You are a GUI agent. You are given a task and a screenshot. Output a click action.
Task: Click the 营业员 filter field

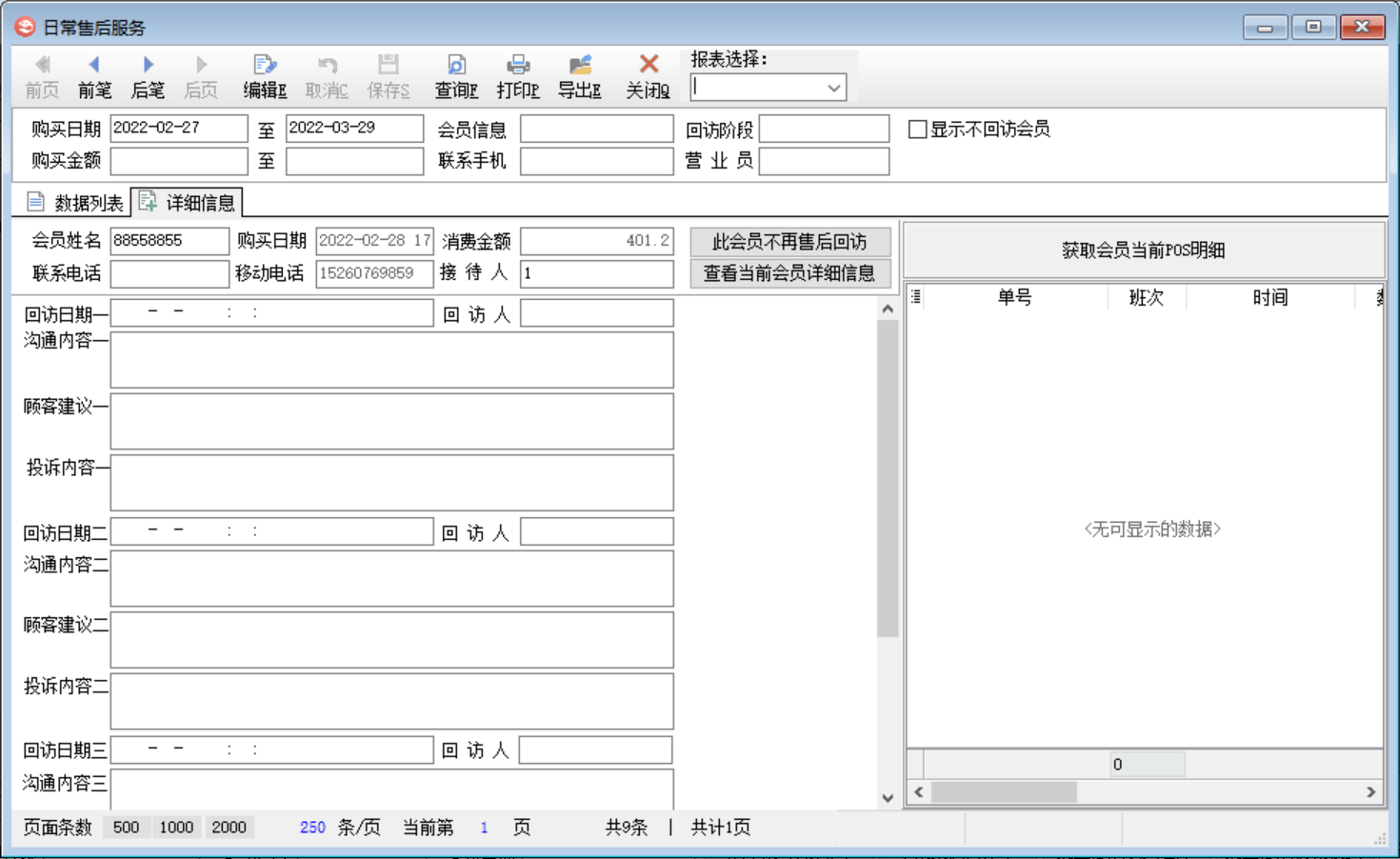[x=825, y=161]
